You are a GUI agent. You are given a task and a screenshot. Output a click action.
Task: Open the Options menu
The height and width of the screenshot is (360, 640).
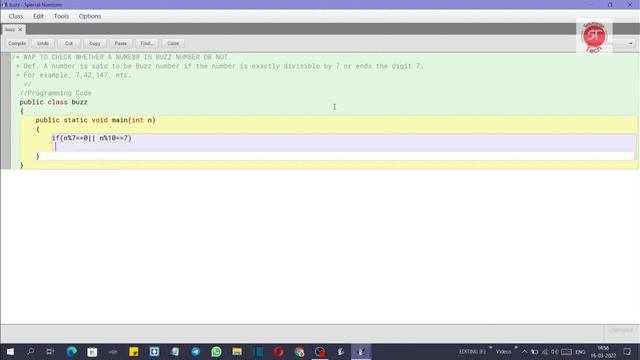coord(90,16)
